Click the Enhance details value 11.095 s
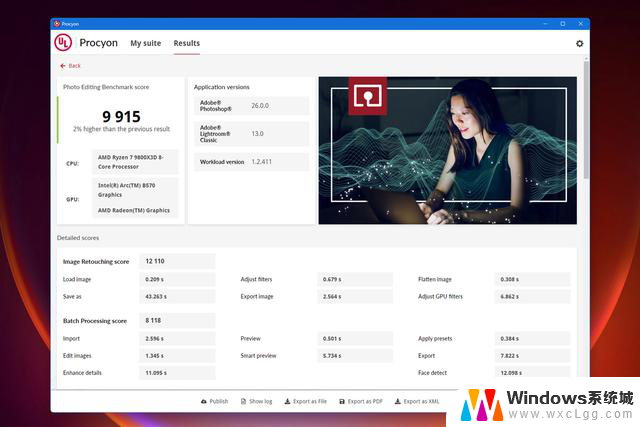Image resolution: width=640 pixels, height=427 pixels. pos(177,373)
